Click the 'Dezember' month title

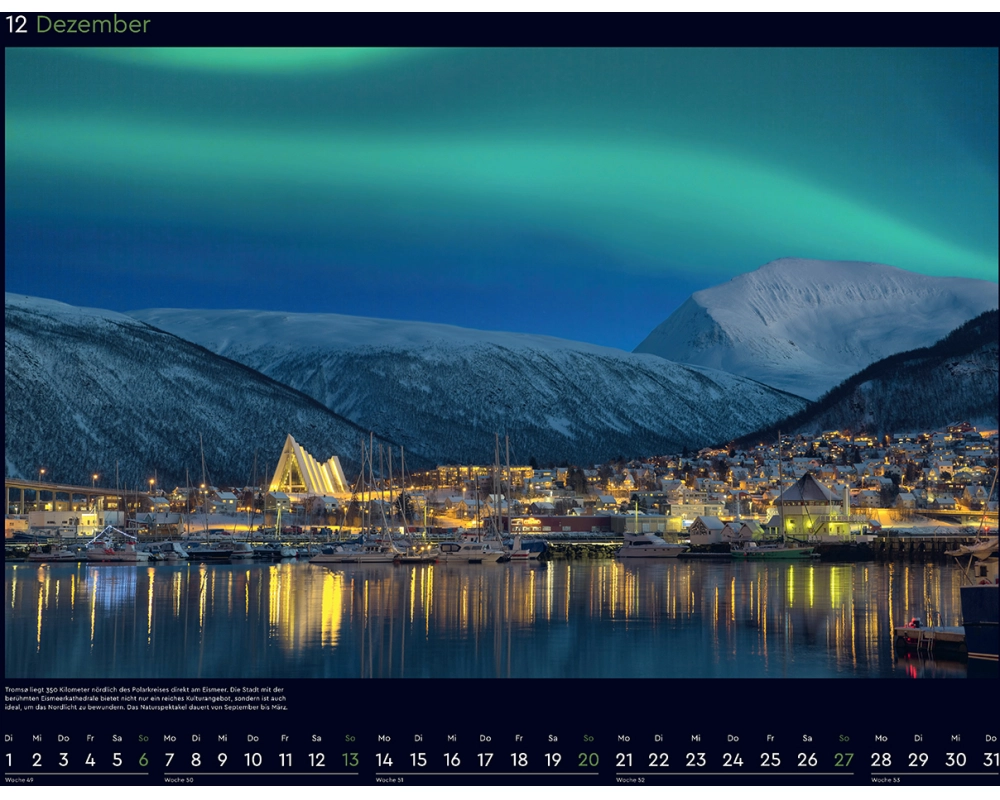93,25
